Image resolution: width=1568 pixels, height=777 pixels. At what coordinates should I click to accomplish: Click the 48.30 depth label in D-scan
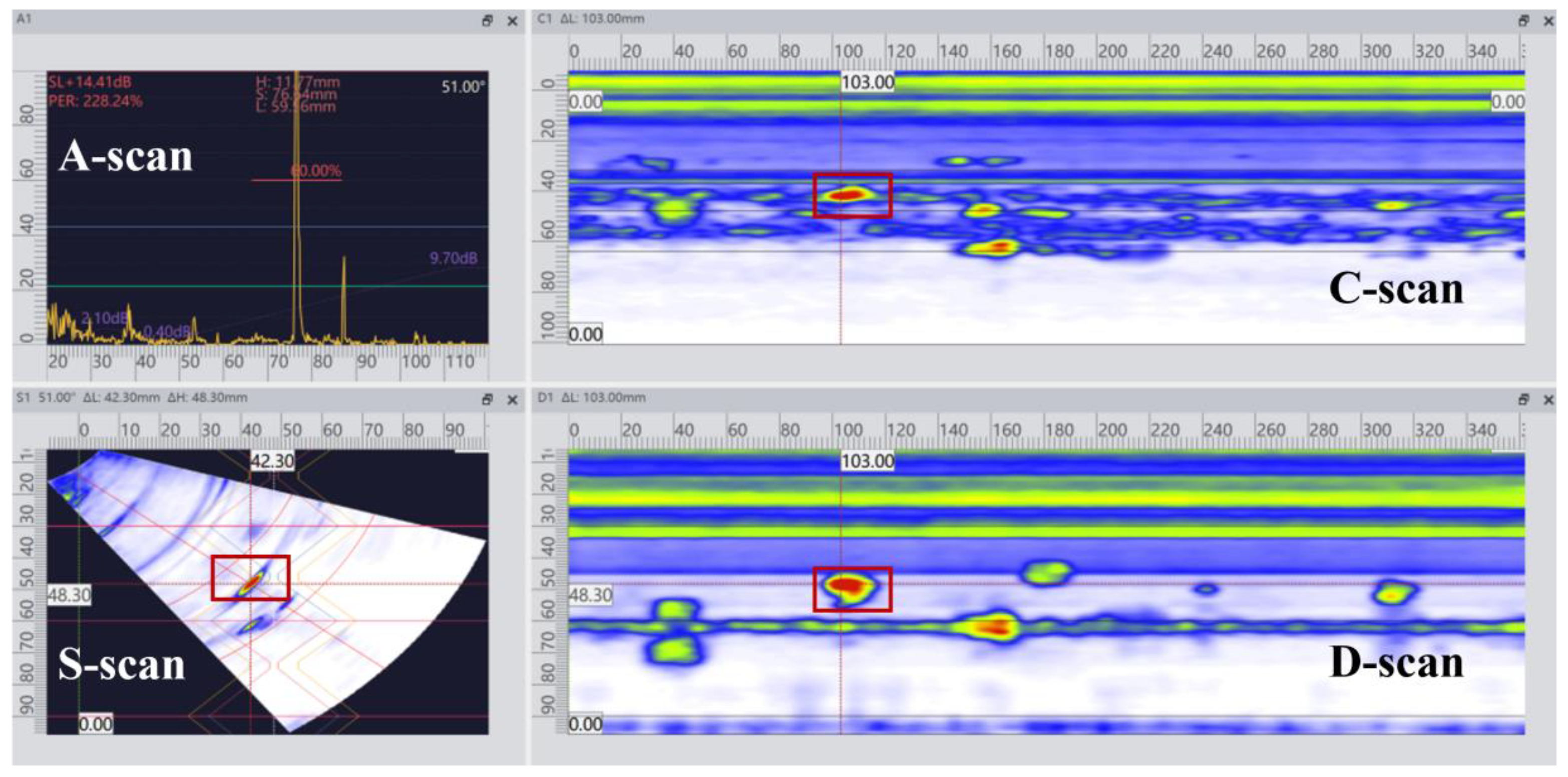[590, 595]
